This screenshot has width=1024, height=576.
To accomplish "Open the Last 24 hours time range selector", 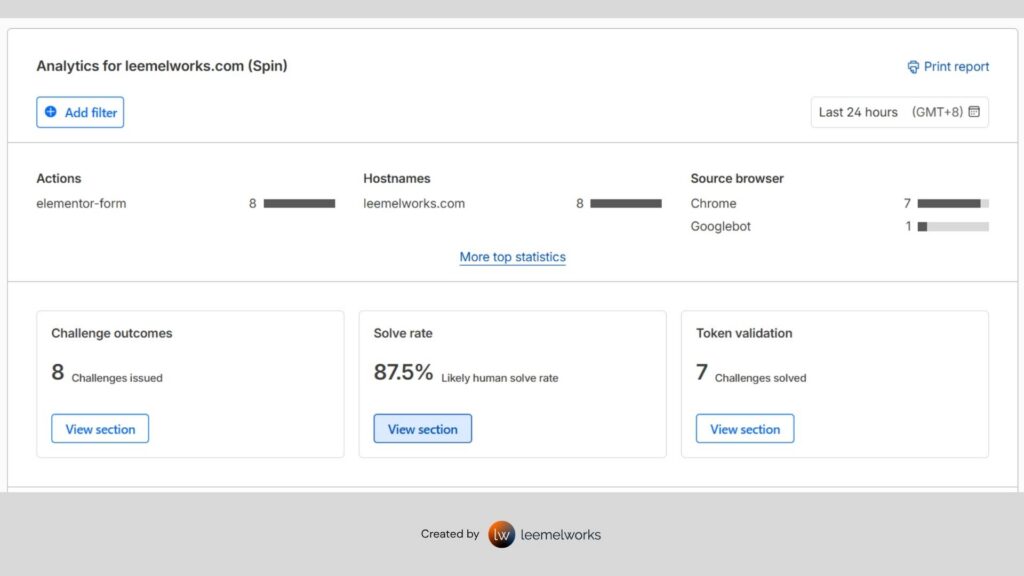I will click(899, 112).
